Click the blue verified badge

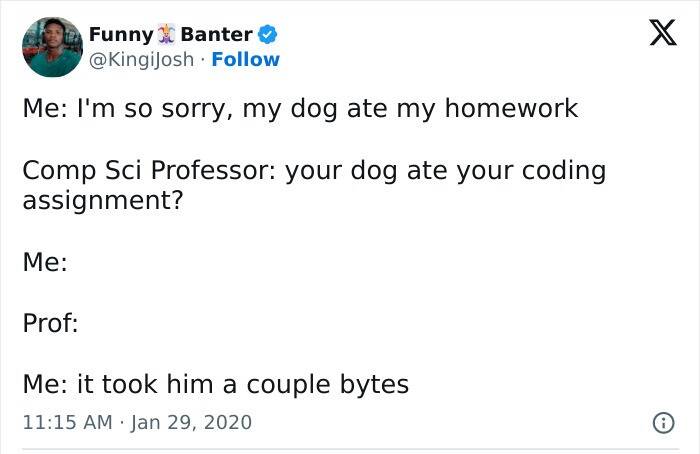pyautogui.click(x=268, y=35)
